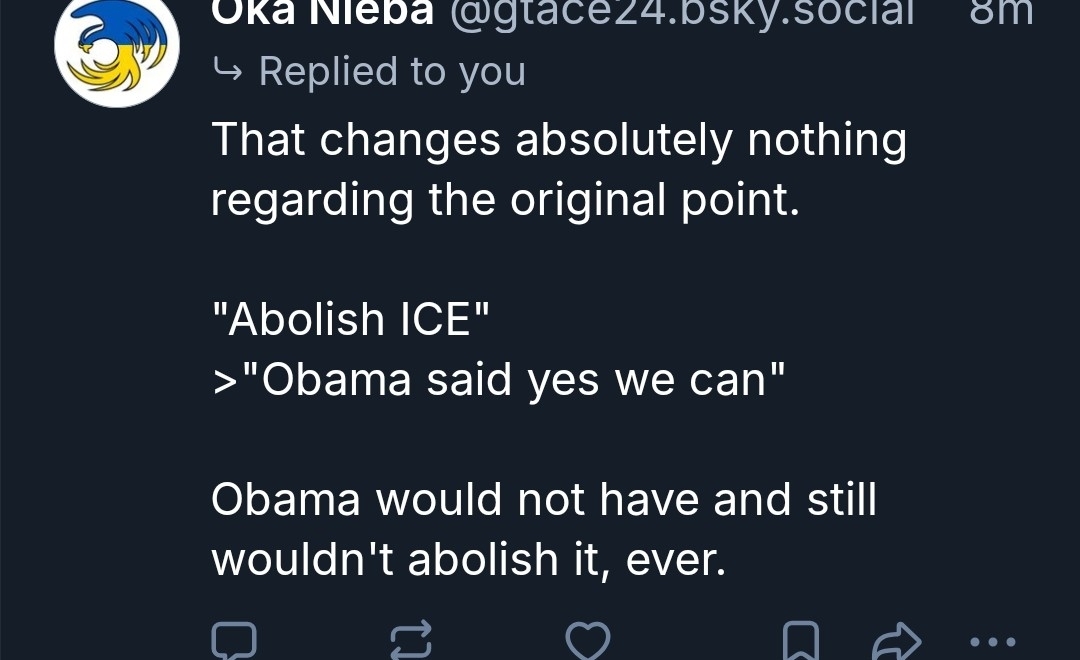Click the line "That changes absolutely nothing"
The height and width of the screenshot is (660, 1080).
[558, 140]
